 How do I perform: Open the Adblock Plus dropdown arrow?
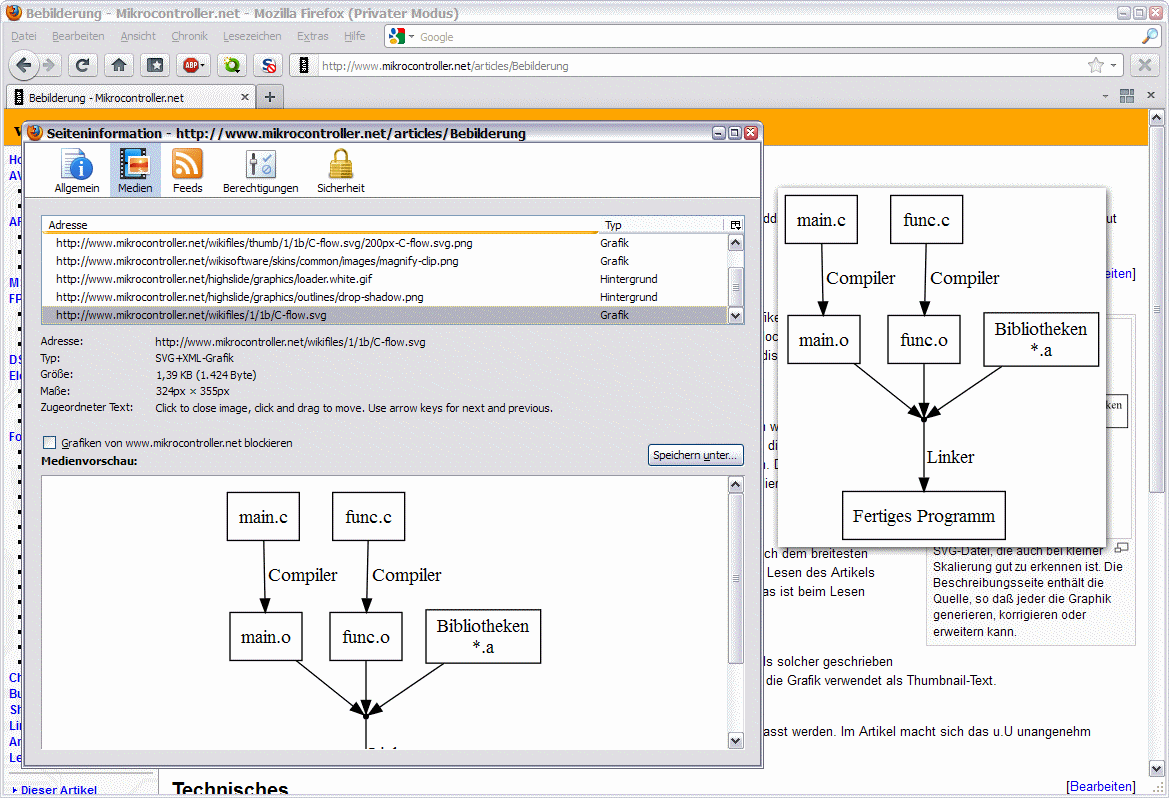click(x=202, y=66)
